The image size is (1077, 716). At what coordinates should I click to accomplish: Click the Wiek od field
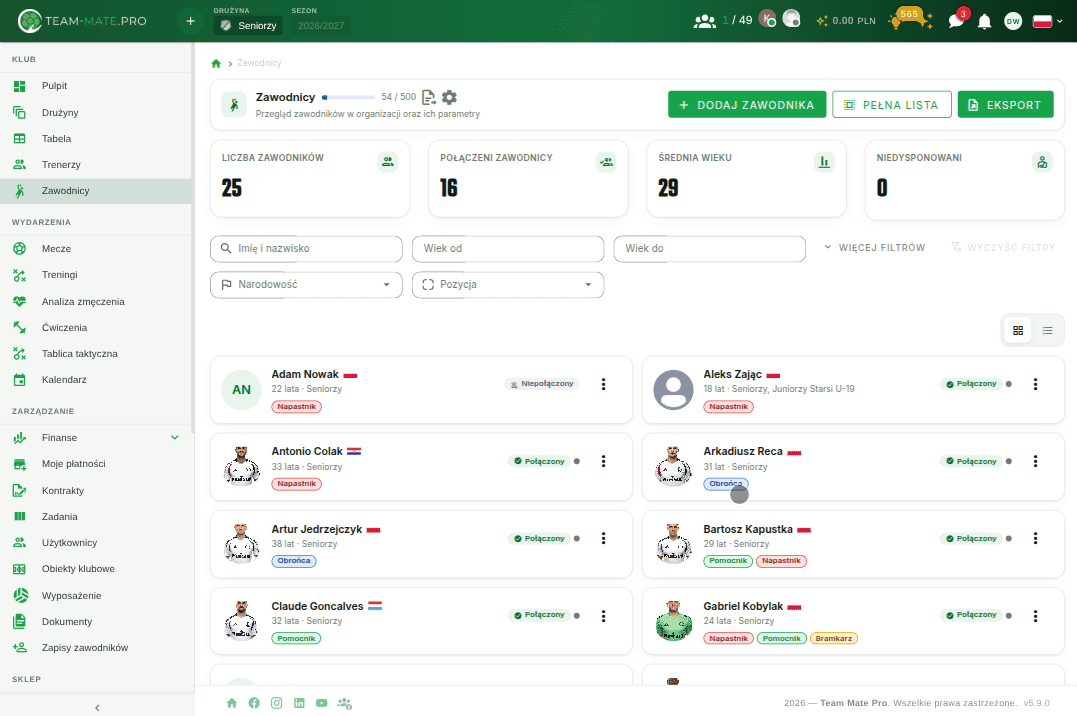(x=508, y=249)
